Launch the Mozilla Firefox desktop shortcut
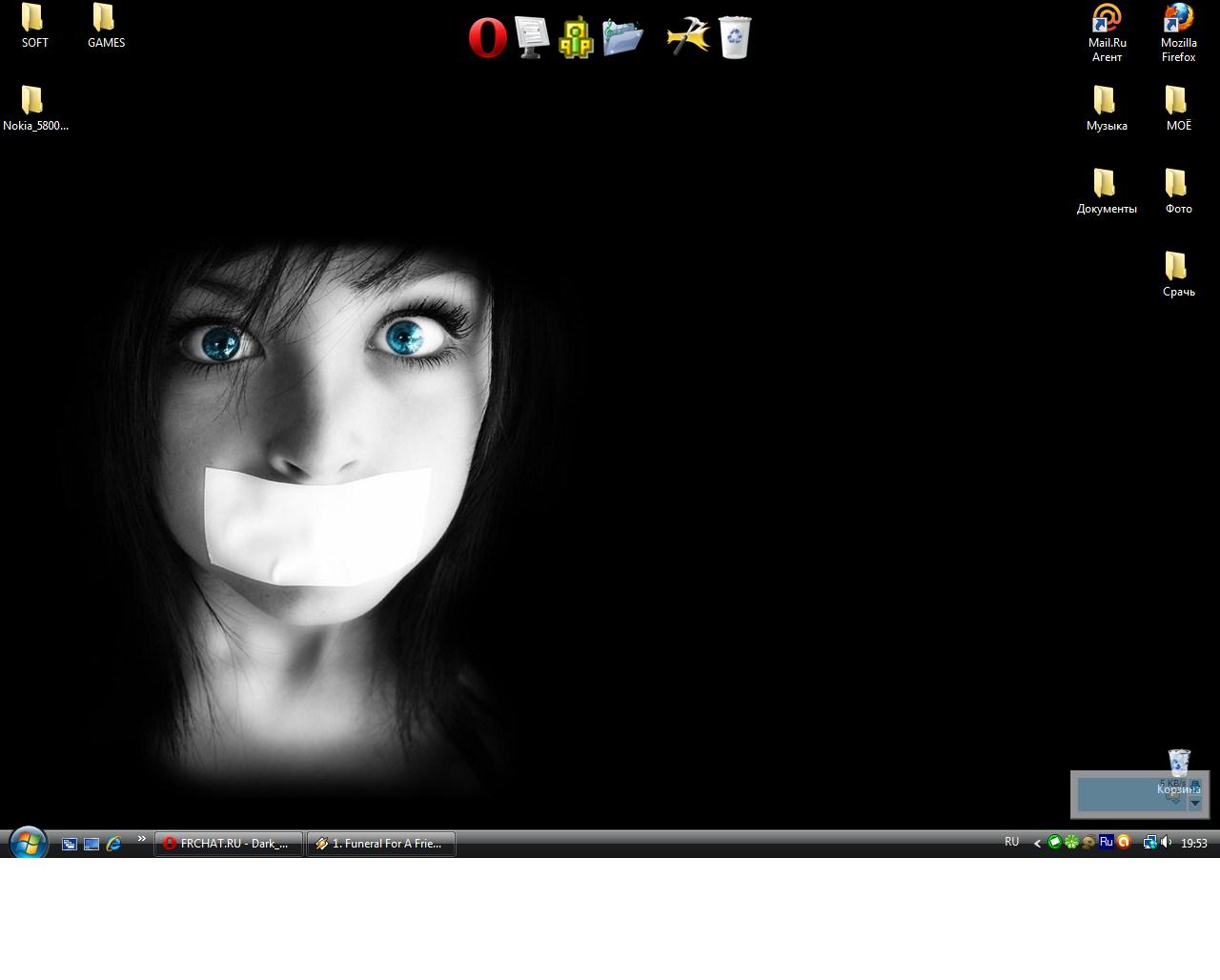 click(1178, 31)
